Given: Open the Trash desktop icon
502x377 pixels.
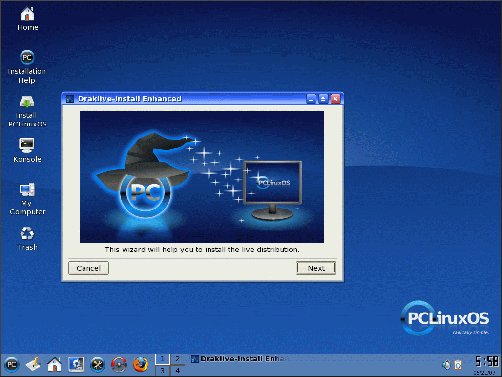Looking at the screenshot, I should coord(27,238).
